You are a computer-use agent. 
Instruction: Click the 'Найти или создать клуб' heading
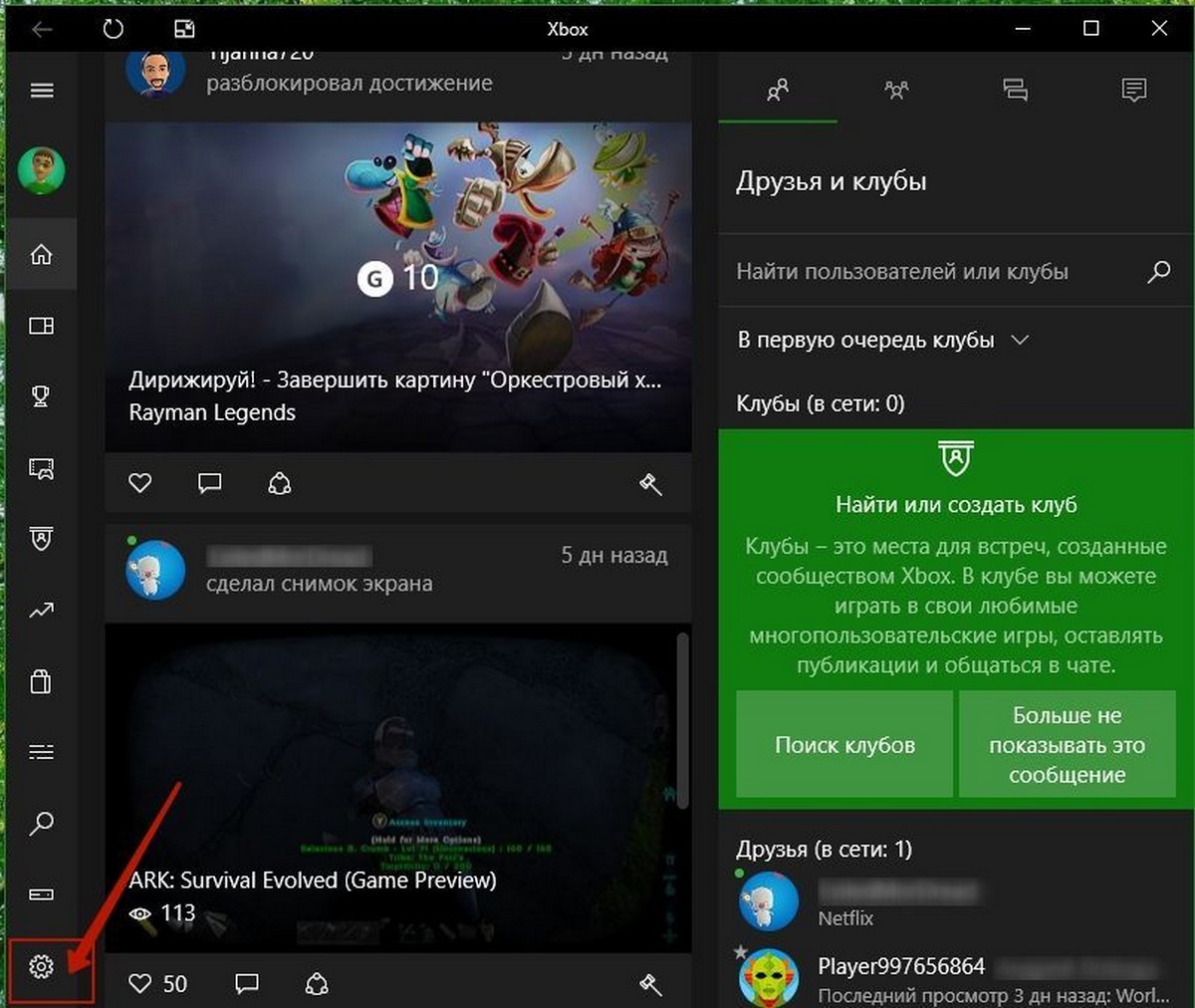pyautogui.click(x=956, y=505)
